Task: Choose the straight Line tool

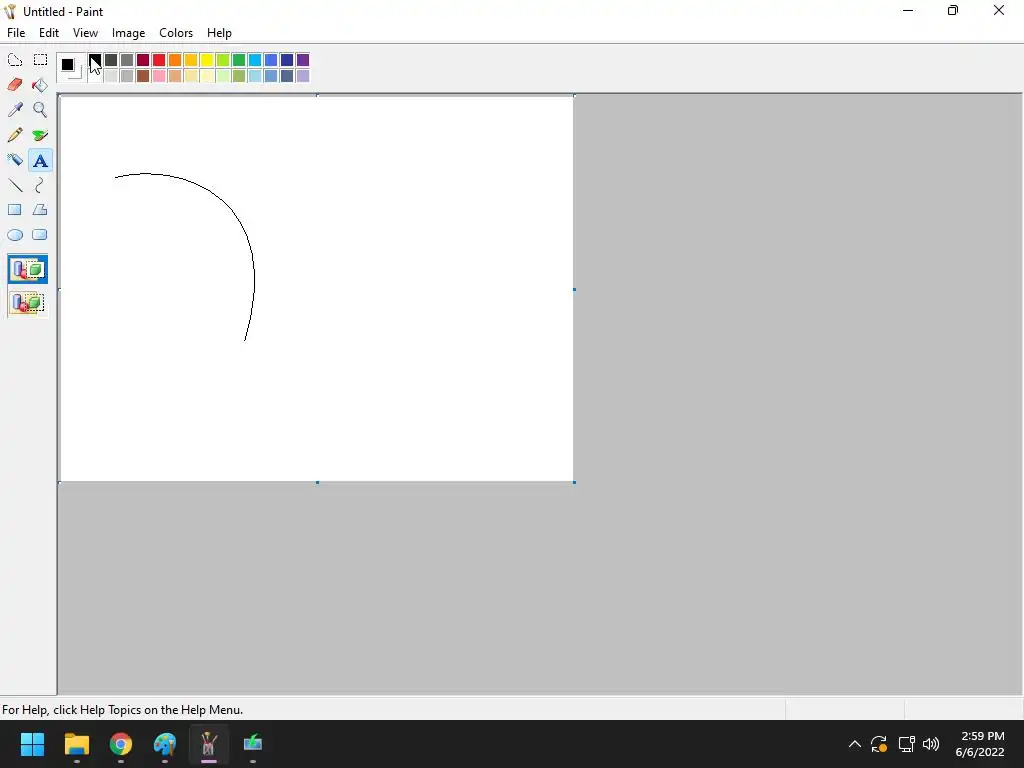Action: pos(15,185)
